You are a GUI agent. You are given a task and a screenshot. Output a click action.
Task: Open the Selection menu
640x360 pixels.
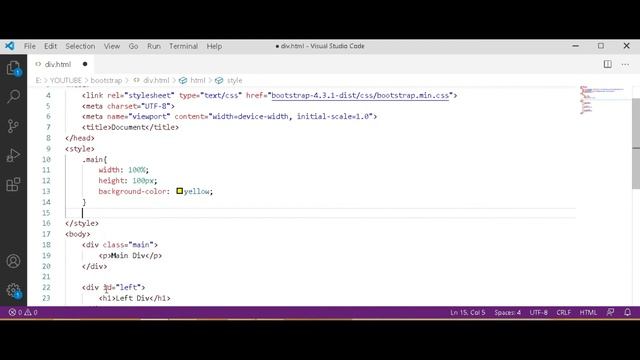(80, 46)
